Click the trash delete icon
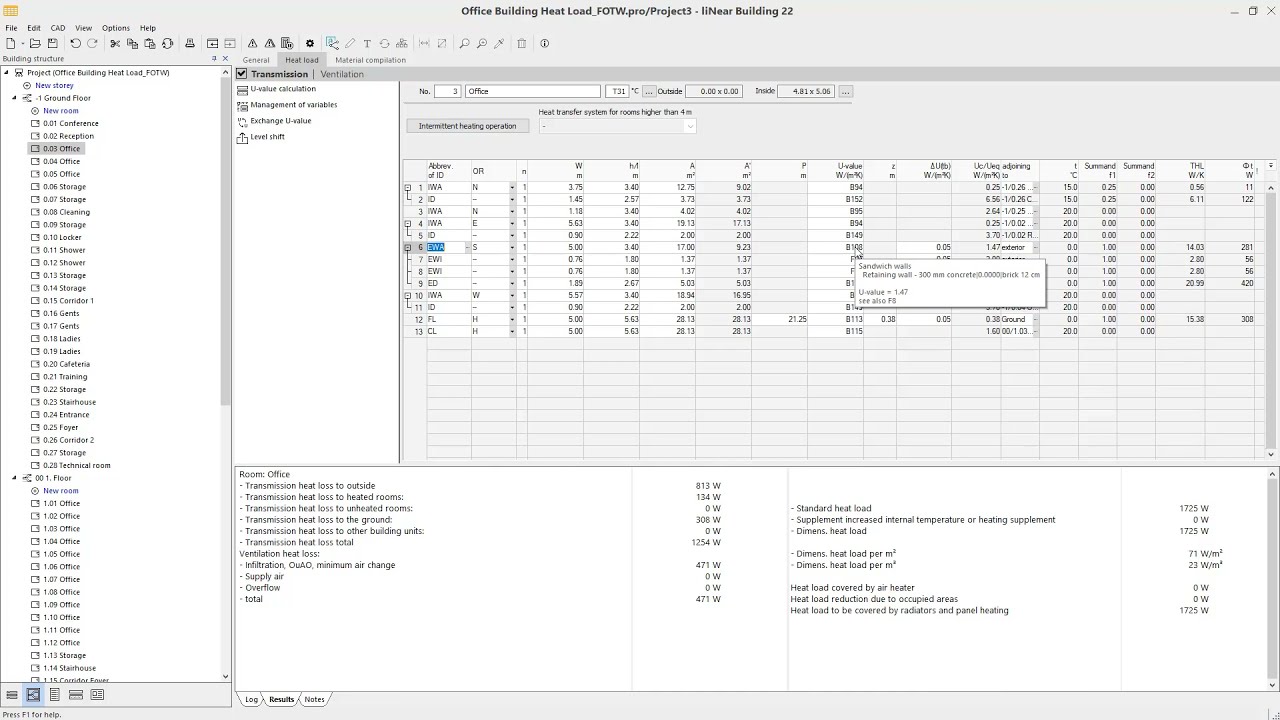The width and height of the screenshot is (1280, 720). [521, 43]
